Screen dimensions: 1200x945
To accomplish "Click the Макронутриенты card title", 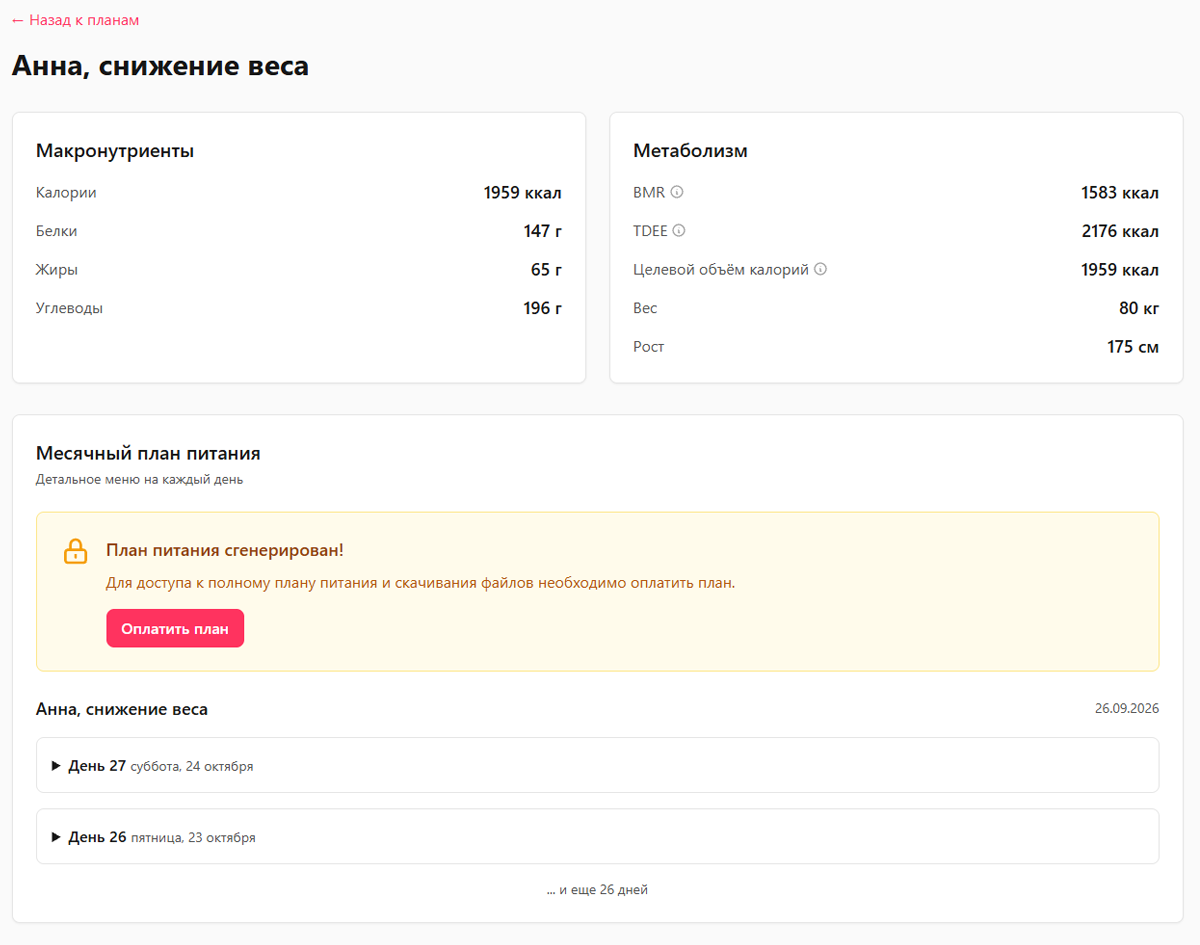I will click(x=115, y=151).
